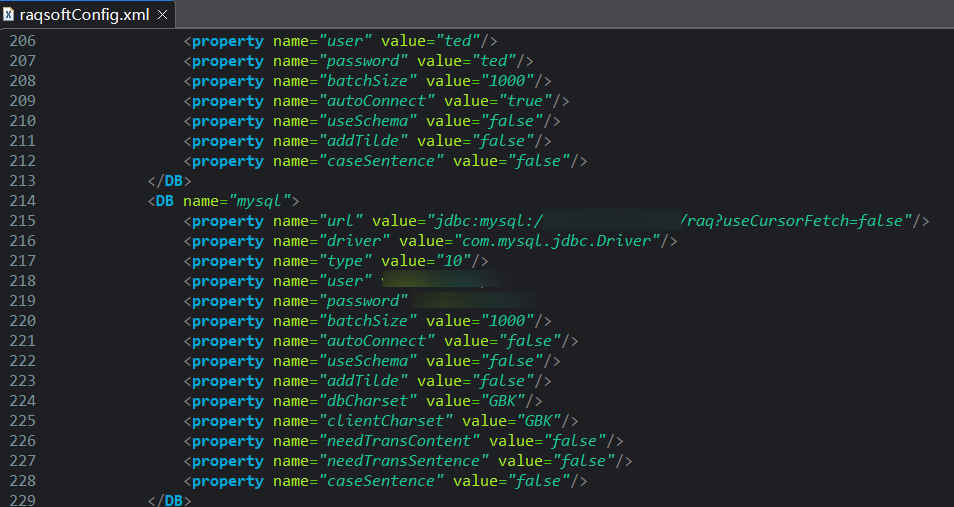Click line number 228
This screenshot has width=954, height=507.
[23, 481]
